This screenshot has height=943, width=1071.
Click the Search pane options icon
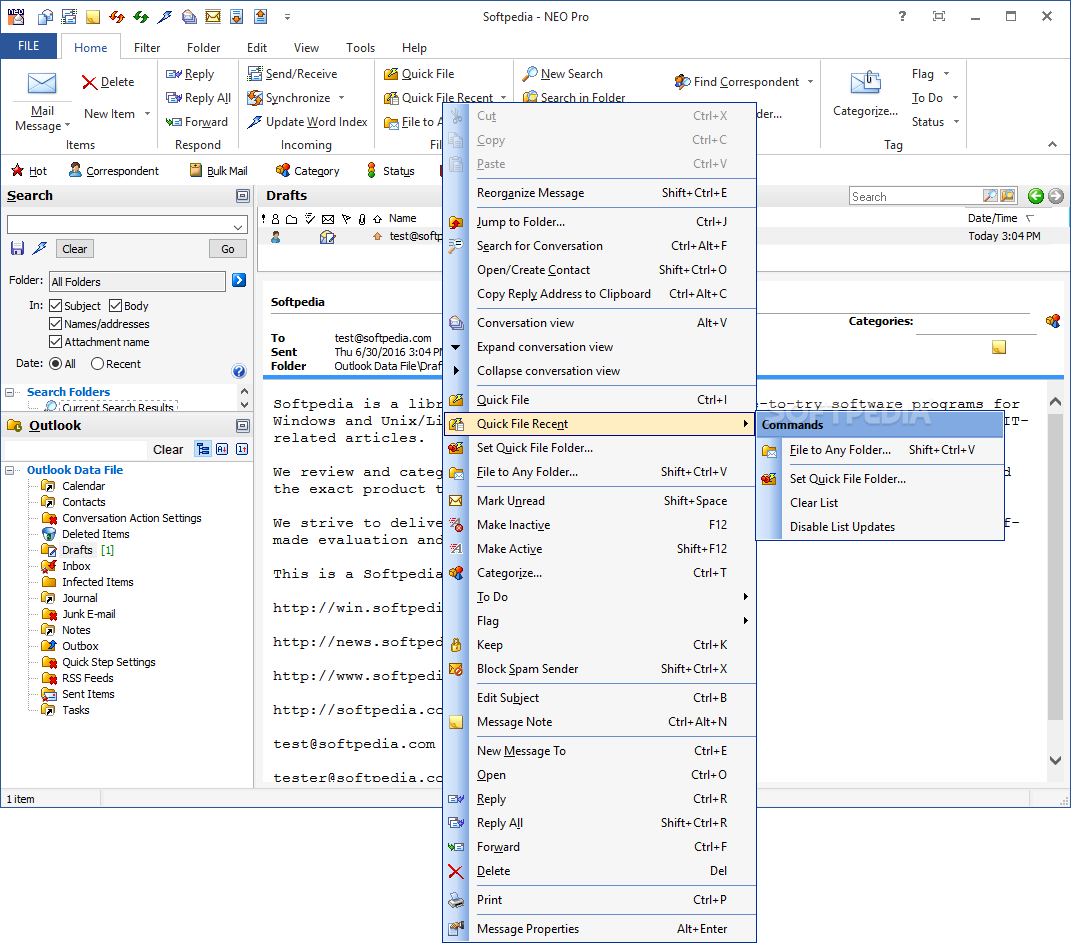tap(242, 196)
